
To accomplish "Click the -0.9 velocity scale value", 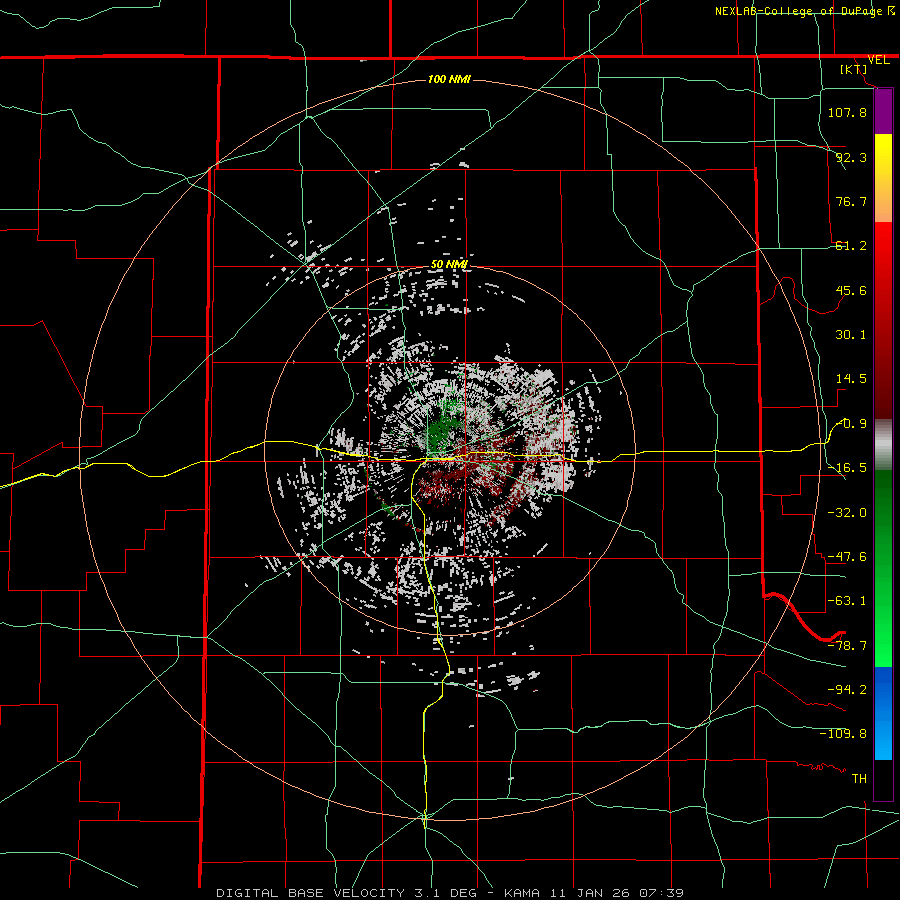I will 851,424.
